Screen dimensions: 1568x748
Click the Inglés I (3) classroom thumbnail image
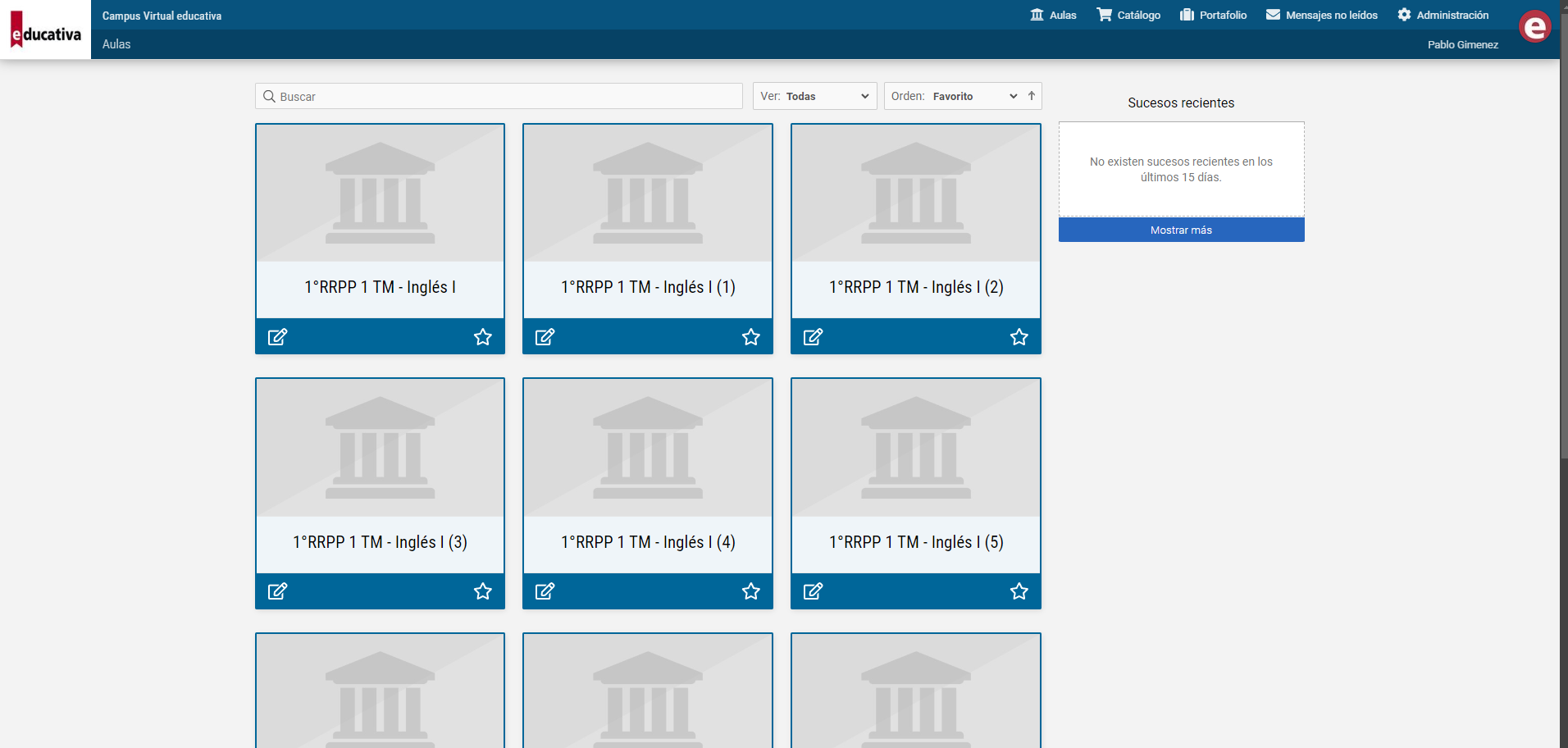point(381,448)
